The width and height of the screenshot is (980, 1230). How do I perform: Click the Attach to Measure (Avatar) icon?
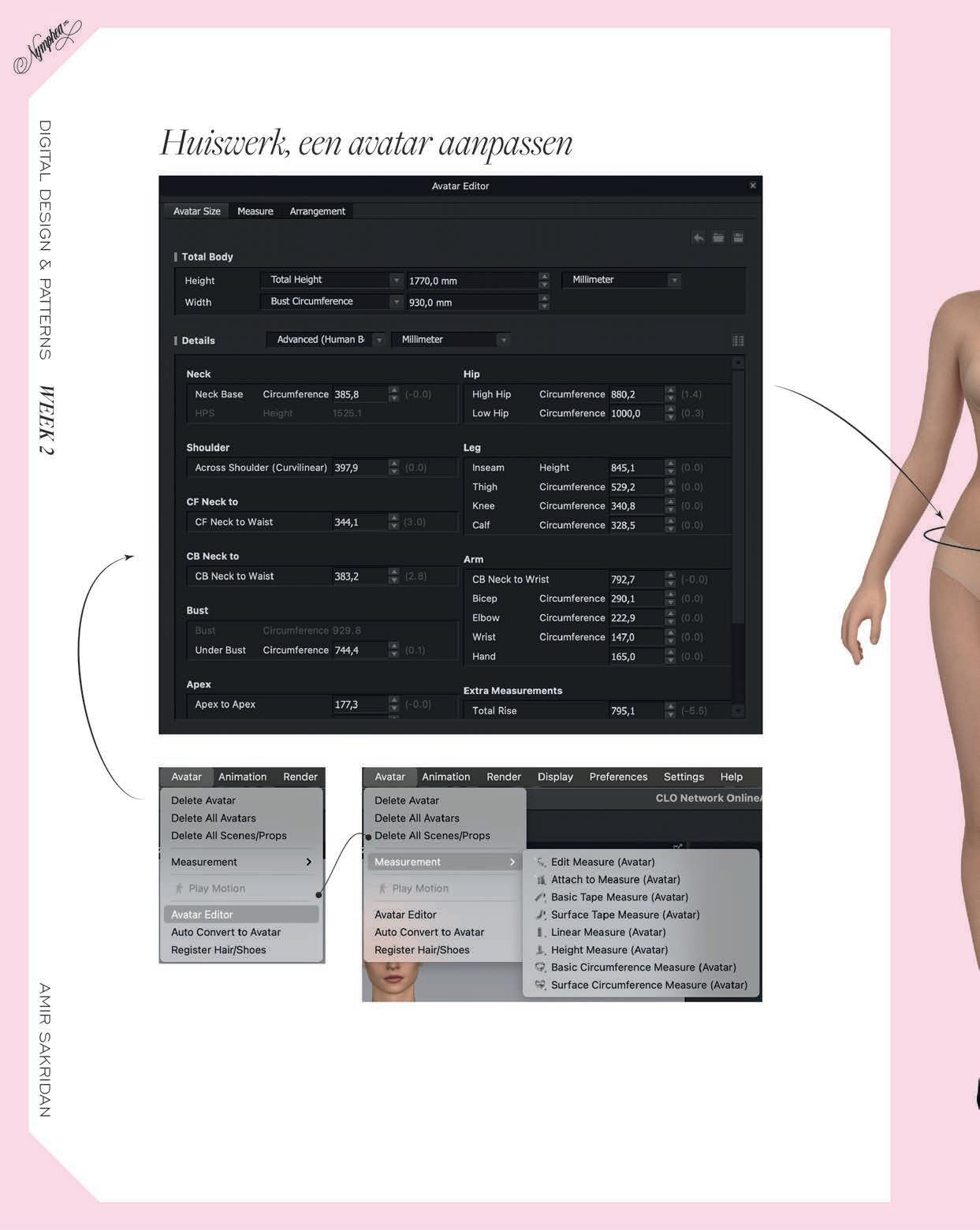pyautogui.click(x=541, y=880)
